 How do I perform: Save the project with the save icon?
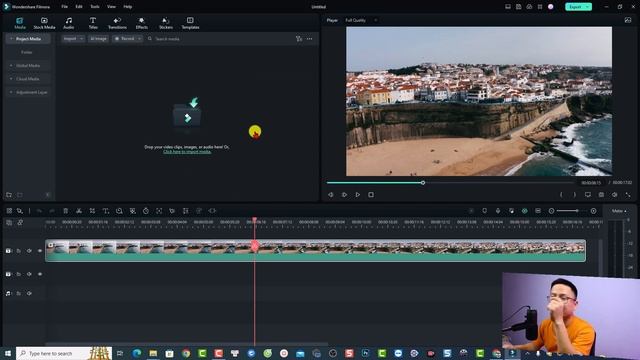(x=518, y=7)
